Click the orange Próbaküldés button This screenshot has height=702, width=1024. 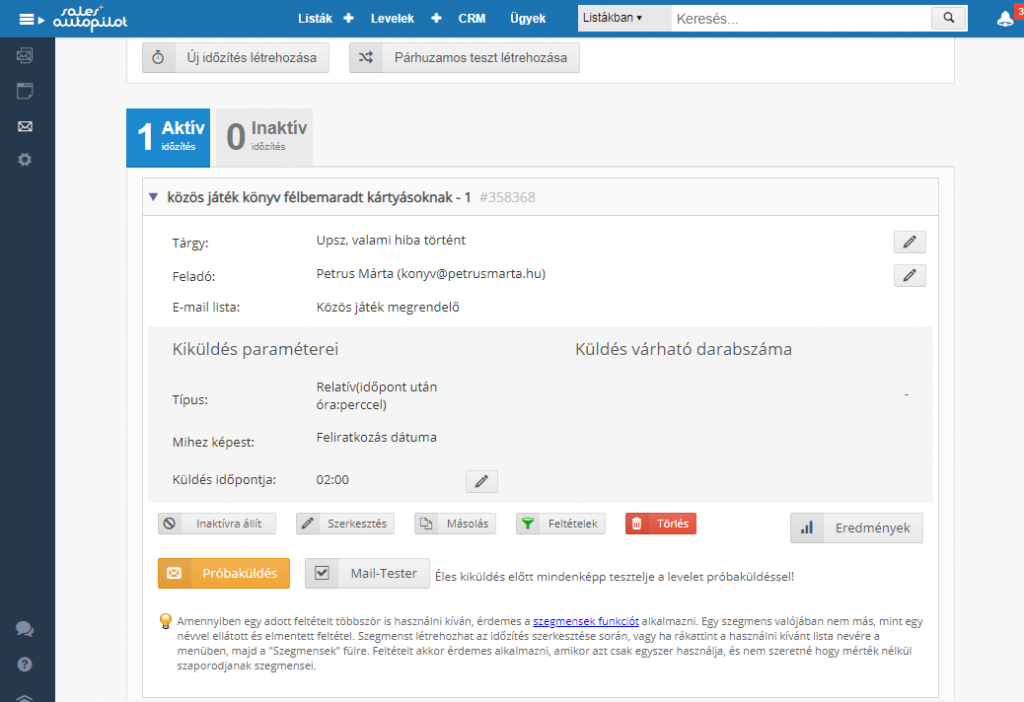tap(224, 573)
